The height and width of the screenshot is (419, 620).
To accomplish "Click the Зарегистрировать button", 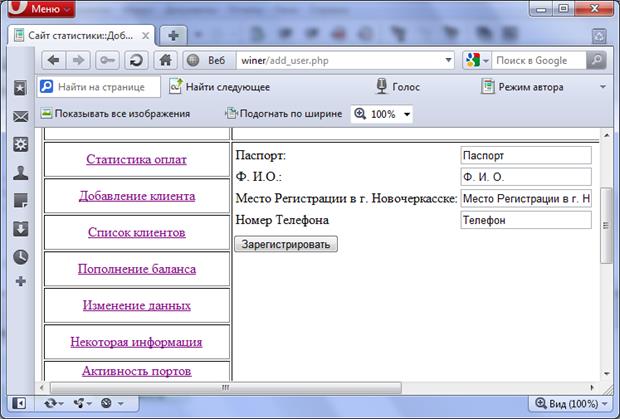I will click(x=286, y=244).
